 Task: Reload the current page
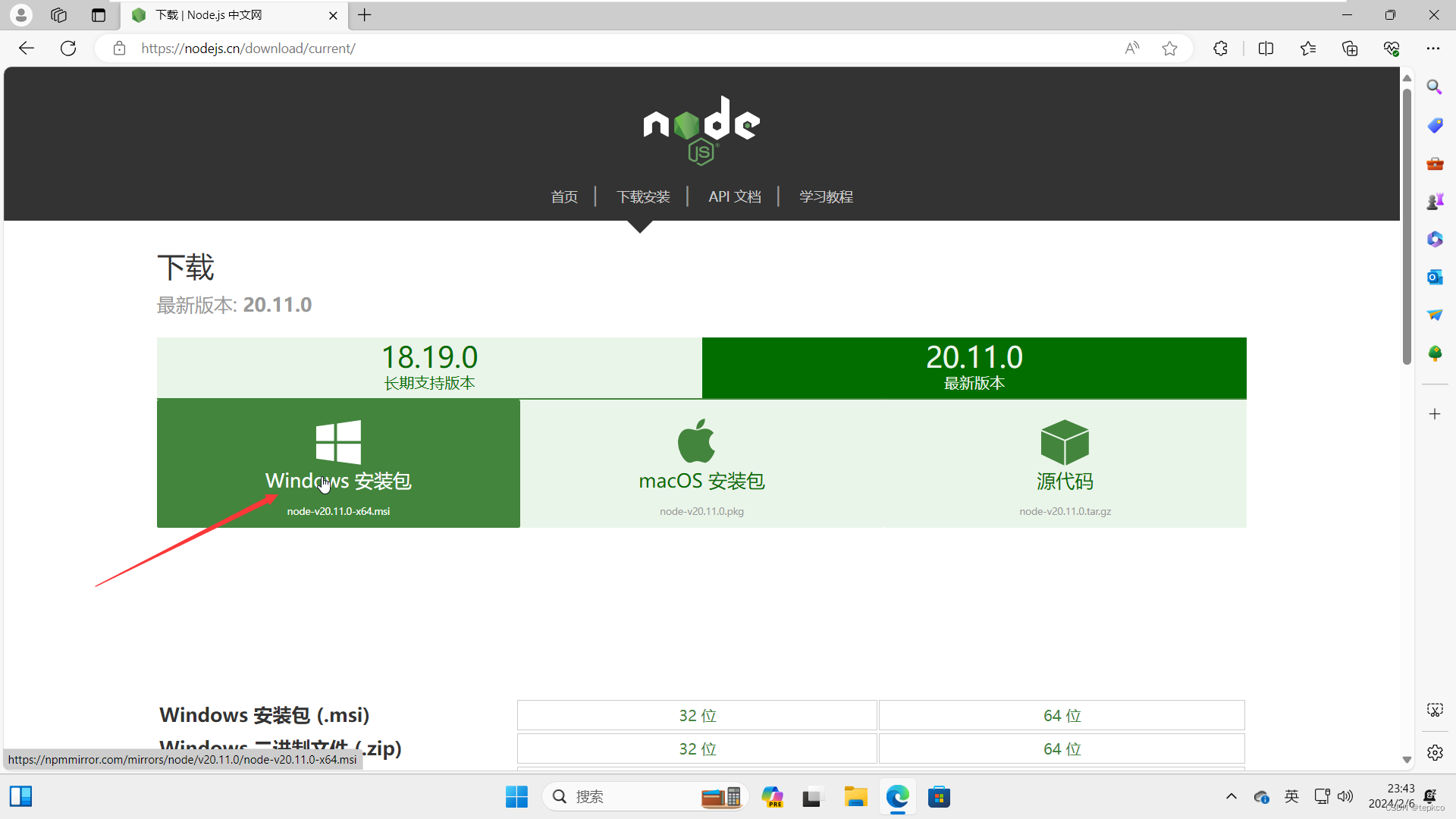point(68,49)
